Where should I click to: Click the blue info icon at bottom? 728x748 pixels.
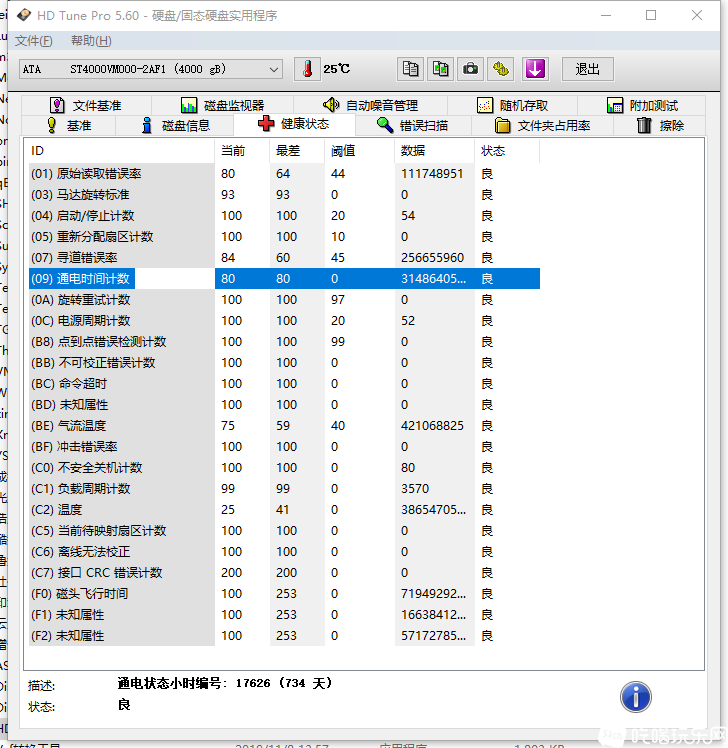point(635,697)
